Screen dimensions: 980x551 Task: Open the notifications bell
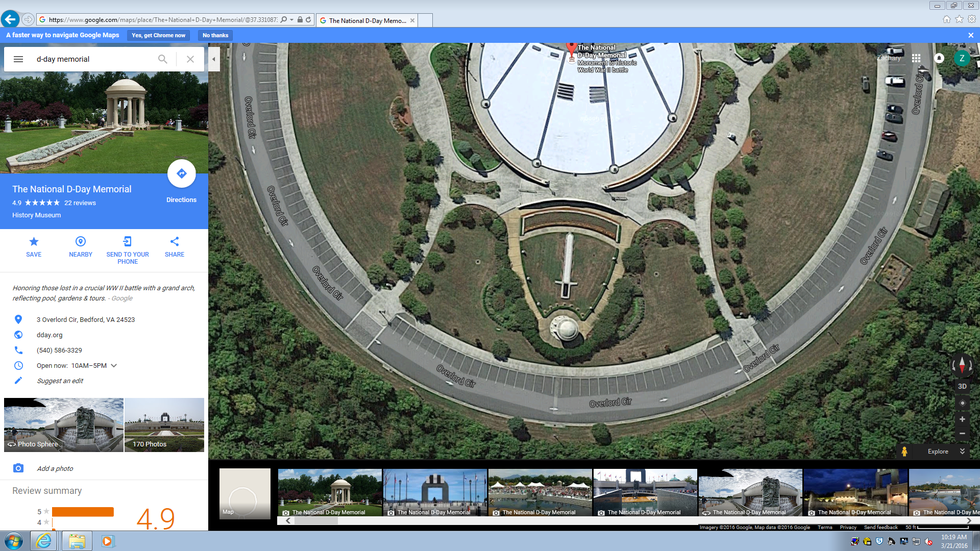[939, 58]
